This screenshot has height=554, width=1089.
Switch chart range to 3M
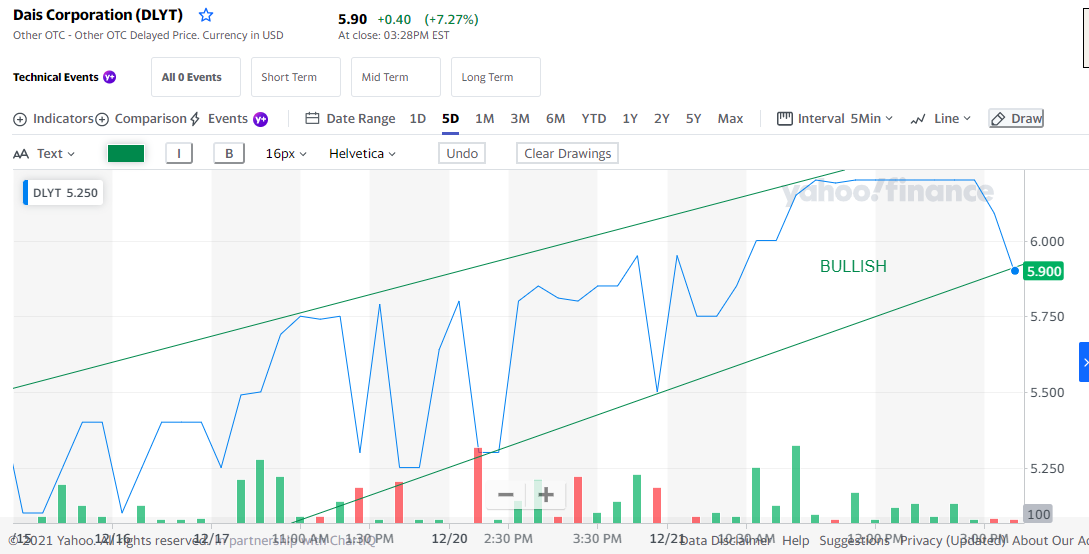tap(520, 119)
